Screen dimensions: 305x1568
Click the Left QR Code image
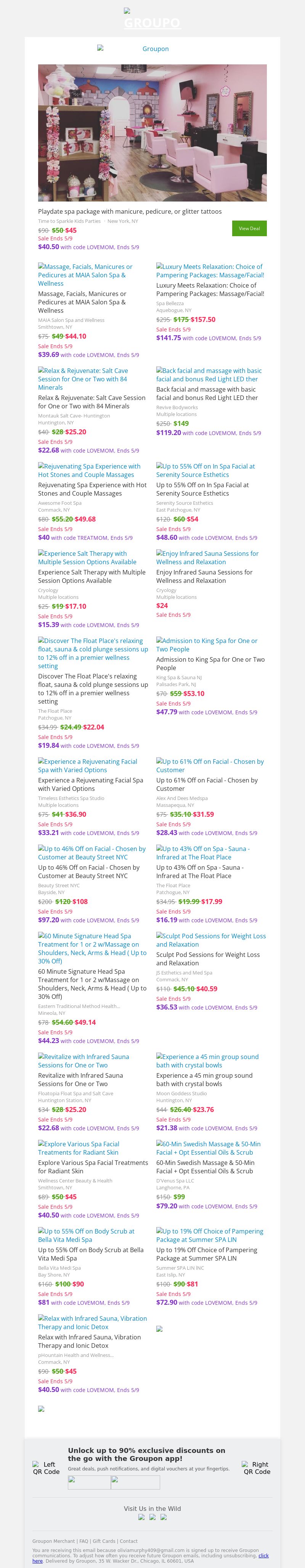pos(46,1467)
